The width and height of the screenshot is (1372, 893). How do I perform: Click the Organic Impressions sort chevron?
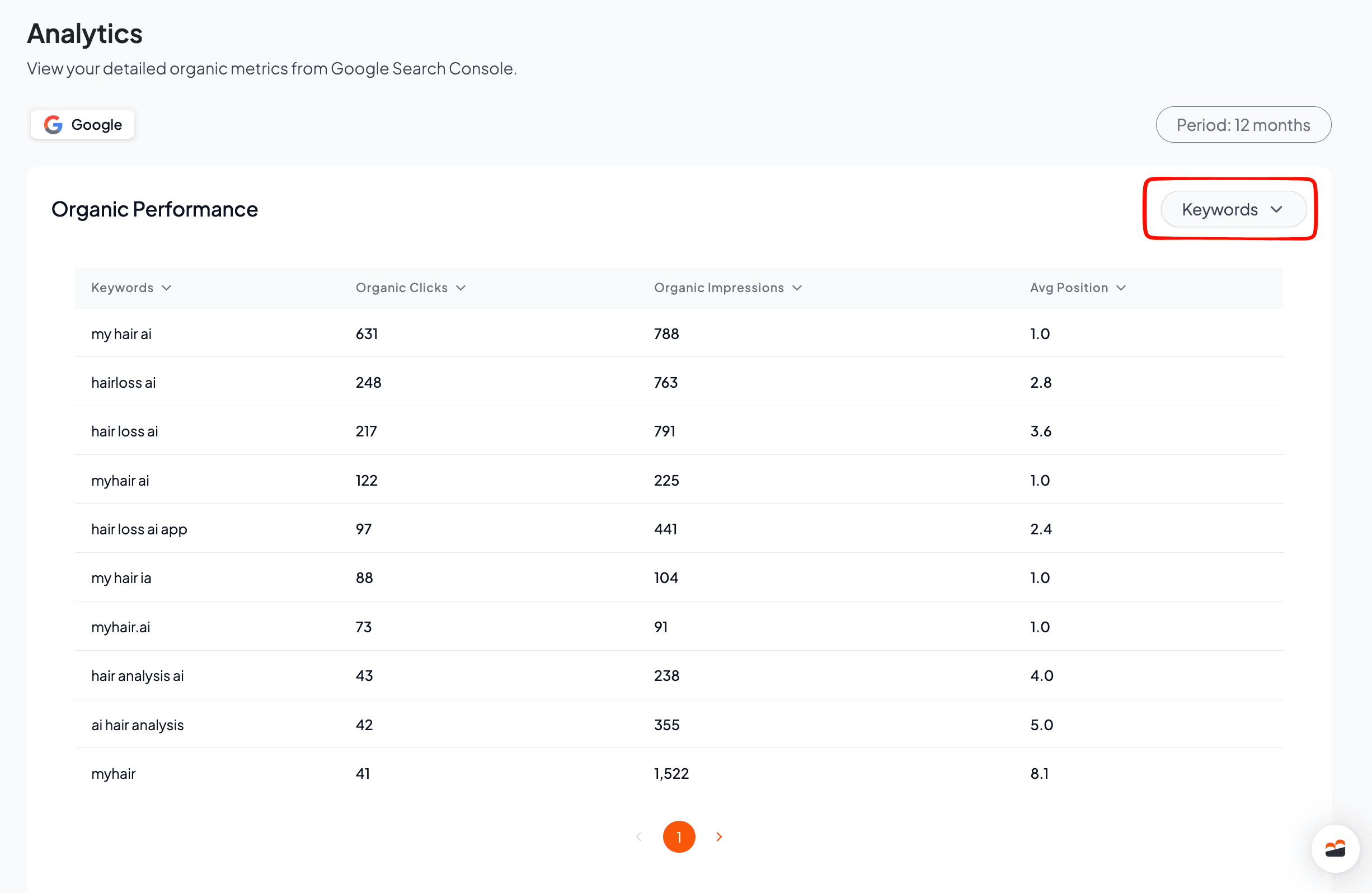(797, 288)
